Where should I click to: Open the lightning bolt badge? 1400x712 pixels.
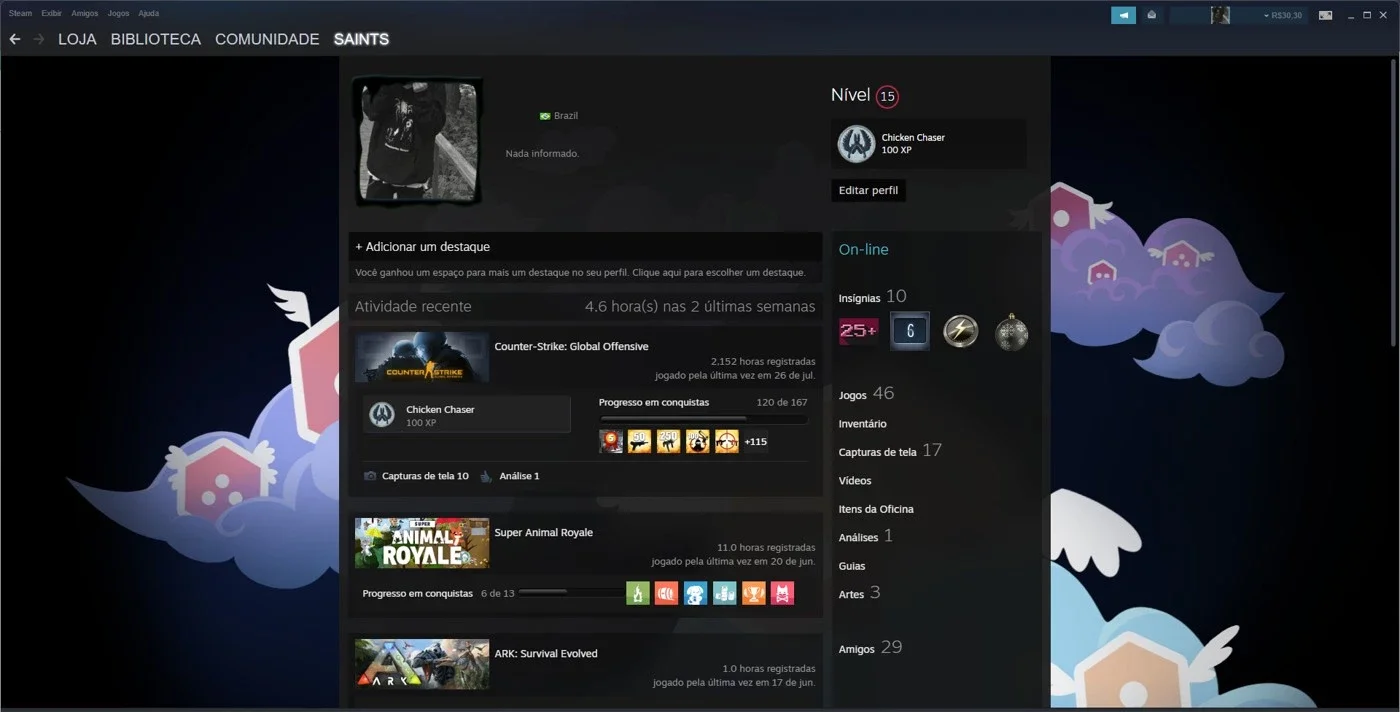point(961,331)
